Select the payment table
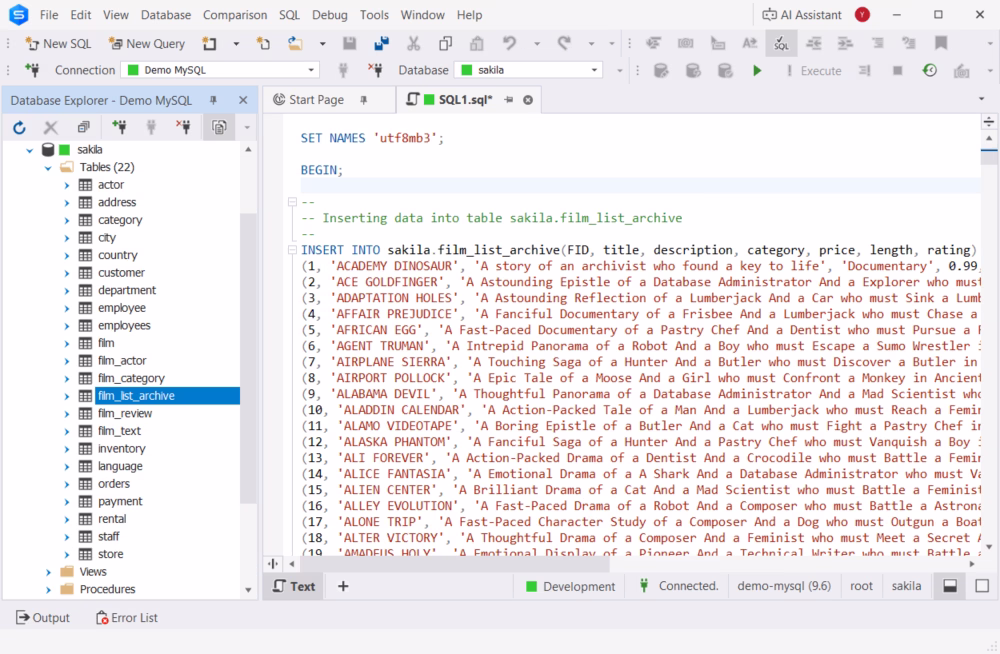This screenshot has width=1000, height=654. click(120, 502)
